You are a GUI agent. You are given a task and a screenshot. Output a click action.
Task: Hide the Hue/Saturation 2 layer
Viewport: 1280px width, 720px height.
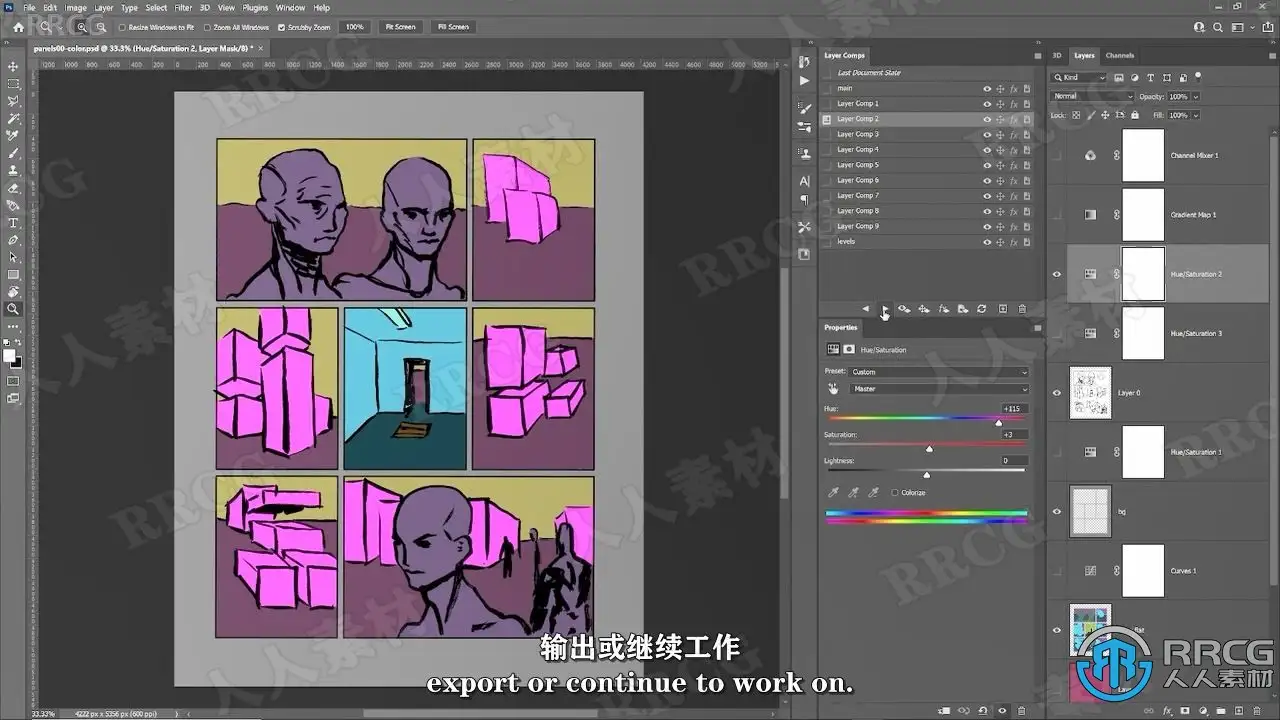click(1057, 274)
